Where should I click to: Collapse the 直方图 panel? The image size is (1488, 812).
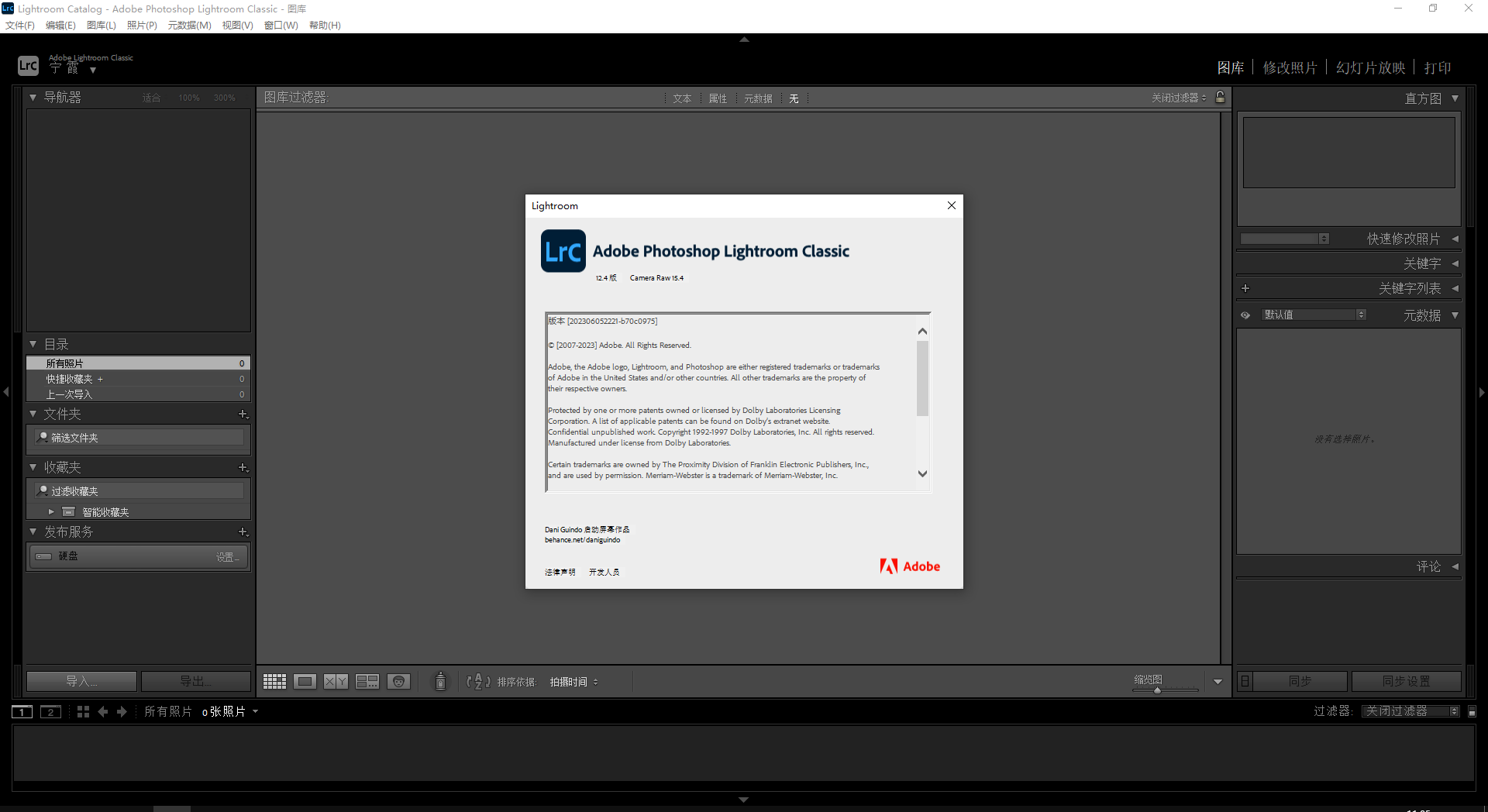(x=1455, y=98)
